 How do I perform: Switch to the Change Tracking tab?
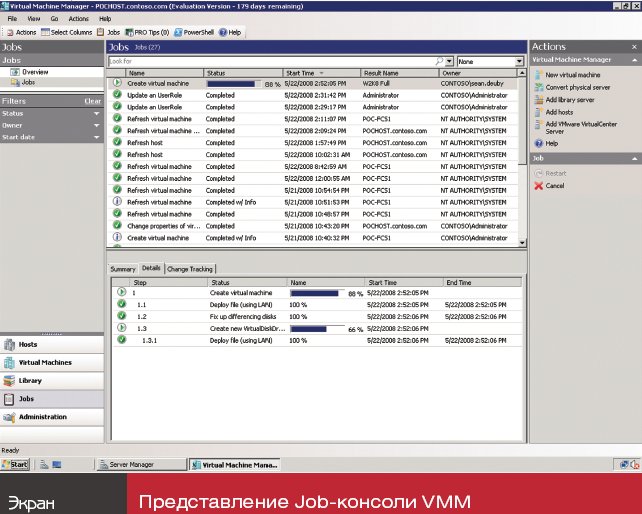[x=189, y=269]
